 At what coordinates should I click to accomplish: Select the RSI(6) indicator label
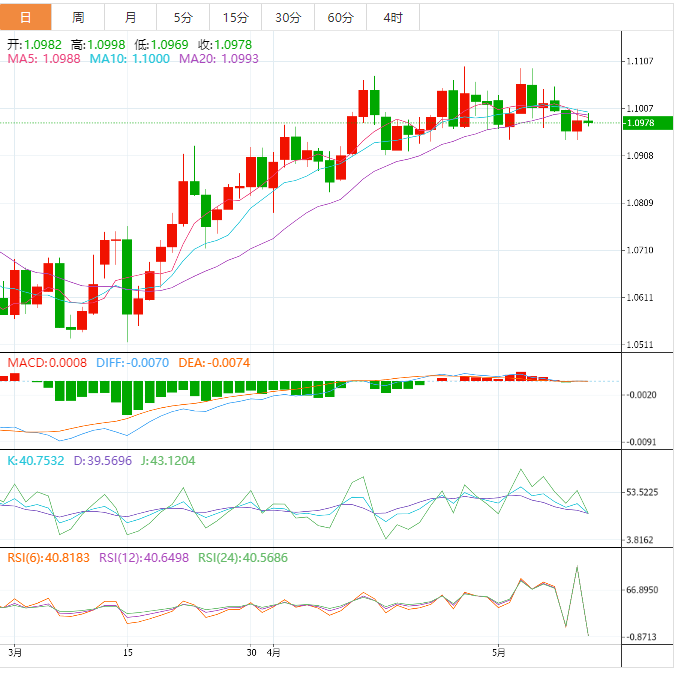click(48, 559)
